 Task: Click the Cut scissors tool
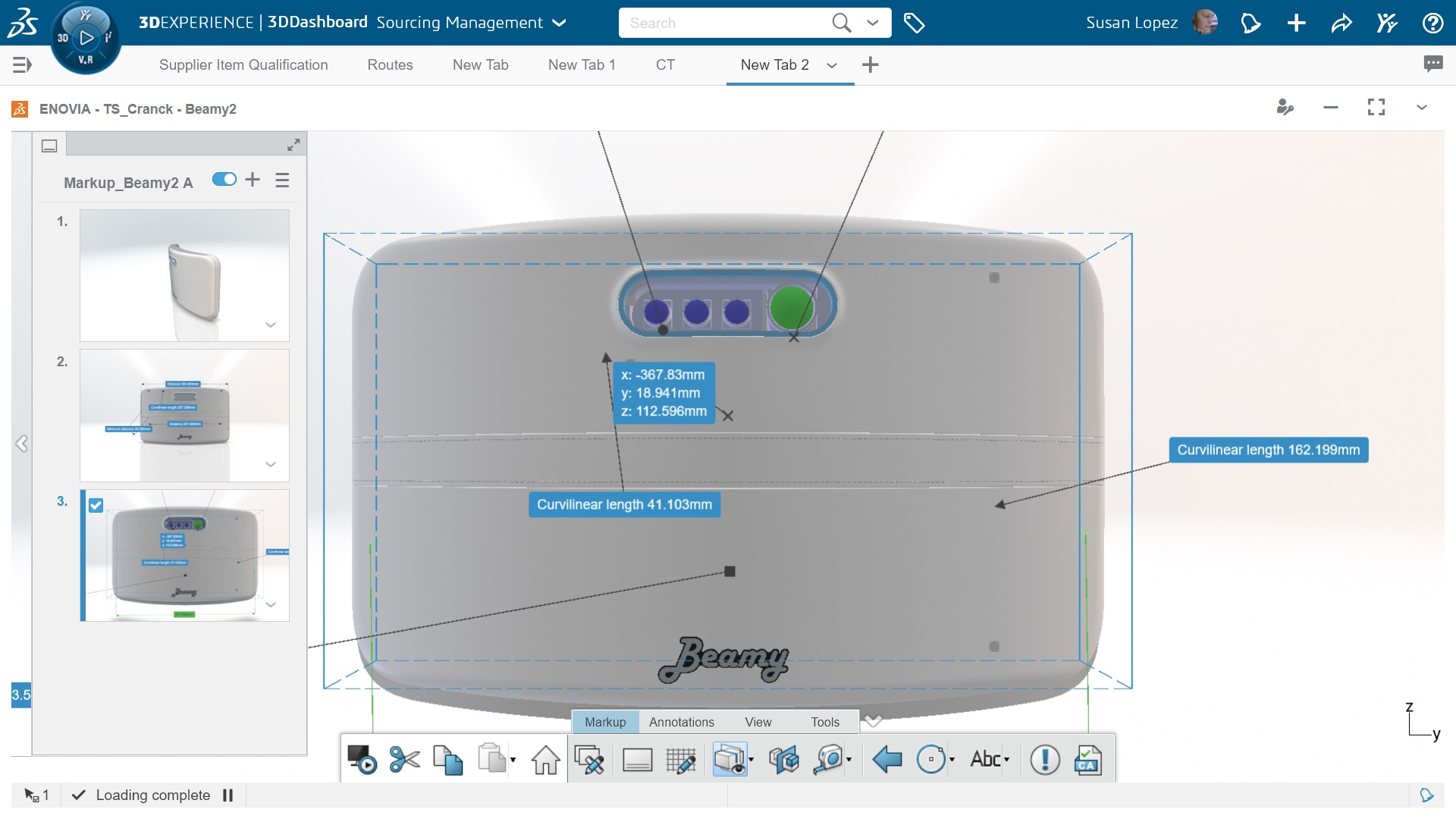point(404,759)
